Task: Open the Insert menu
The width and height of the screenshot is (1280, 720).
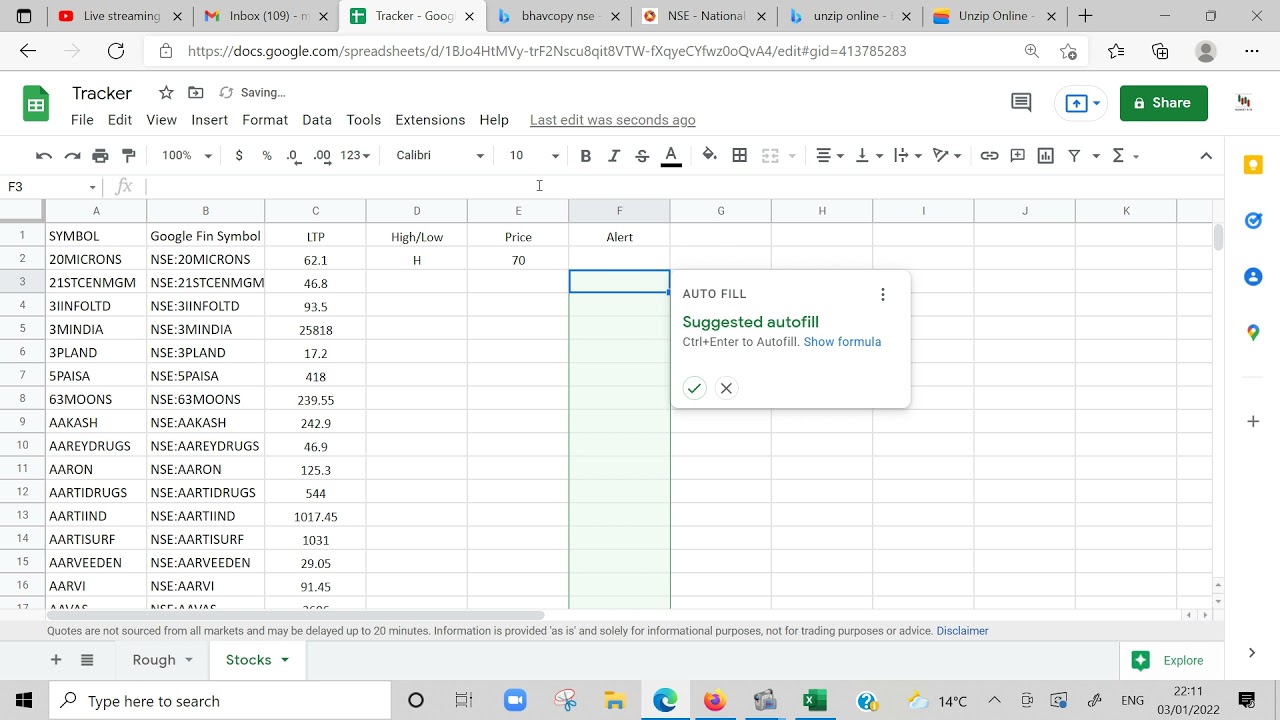Action: [209, 120]
